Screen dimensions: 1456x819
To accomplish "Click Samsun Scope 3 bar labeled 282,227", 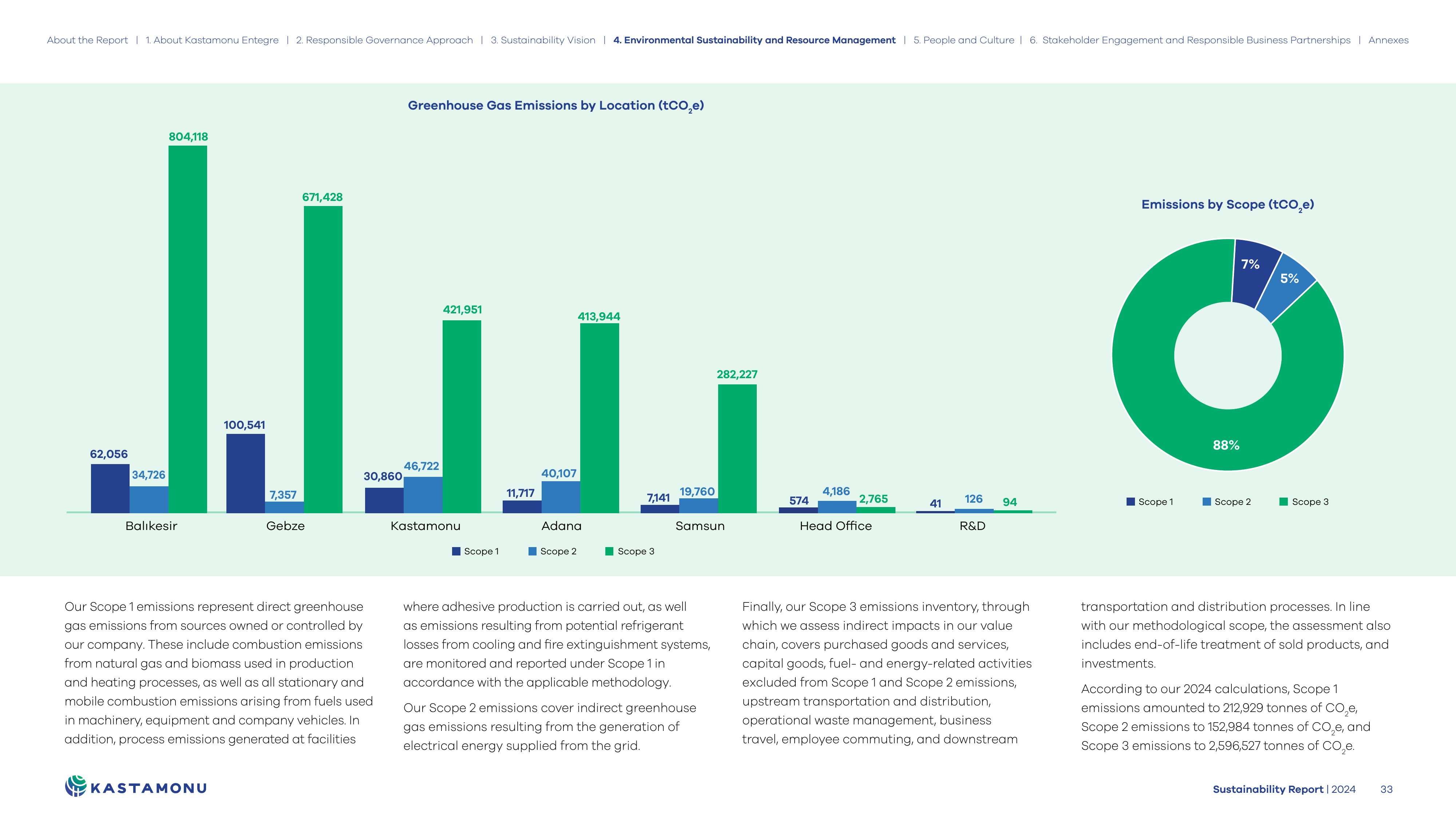I will [x=737, y=449].
